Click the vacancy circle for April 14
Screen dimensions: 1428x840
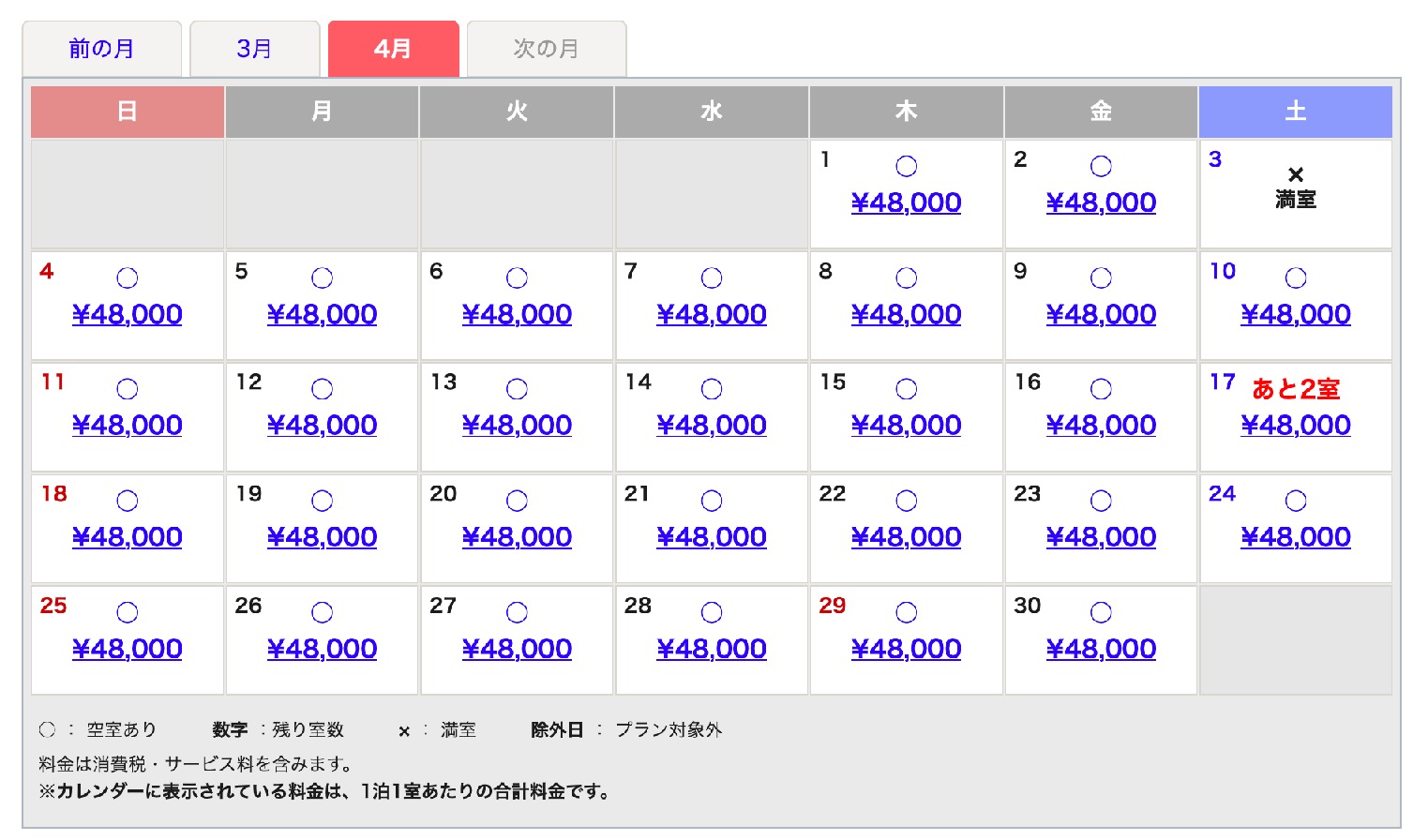tap(712, 389)
